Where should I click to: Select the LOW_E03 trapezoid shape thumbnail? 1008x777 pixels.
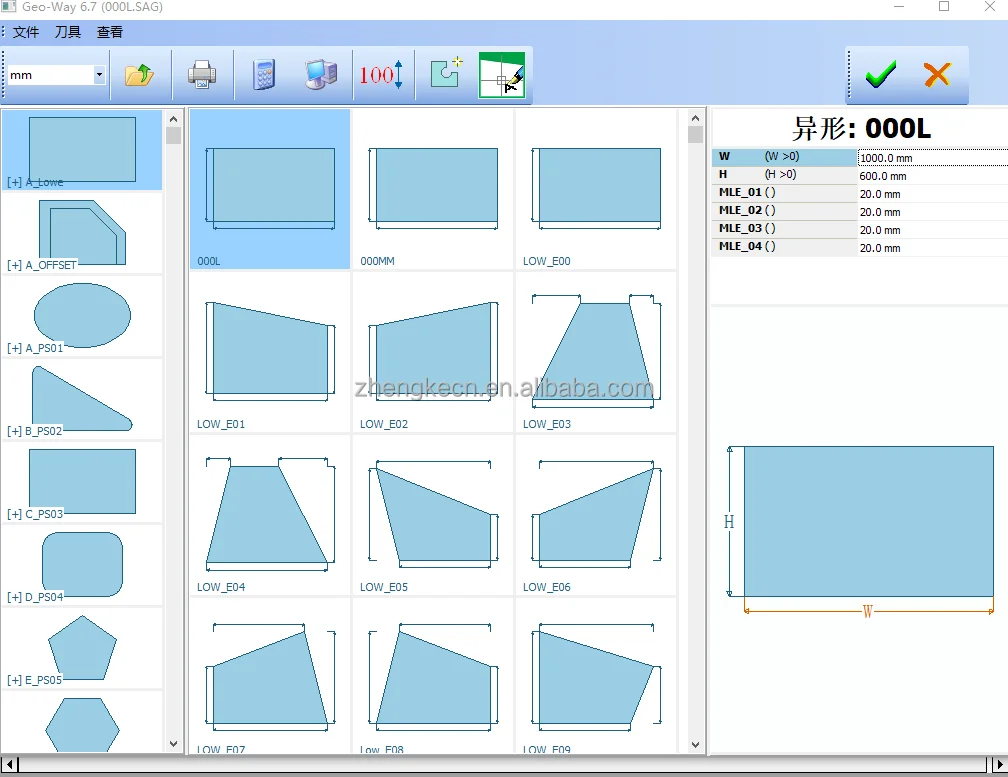point(595,352)
